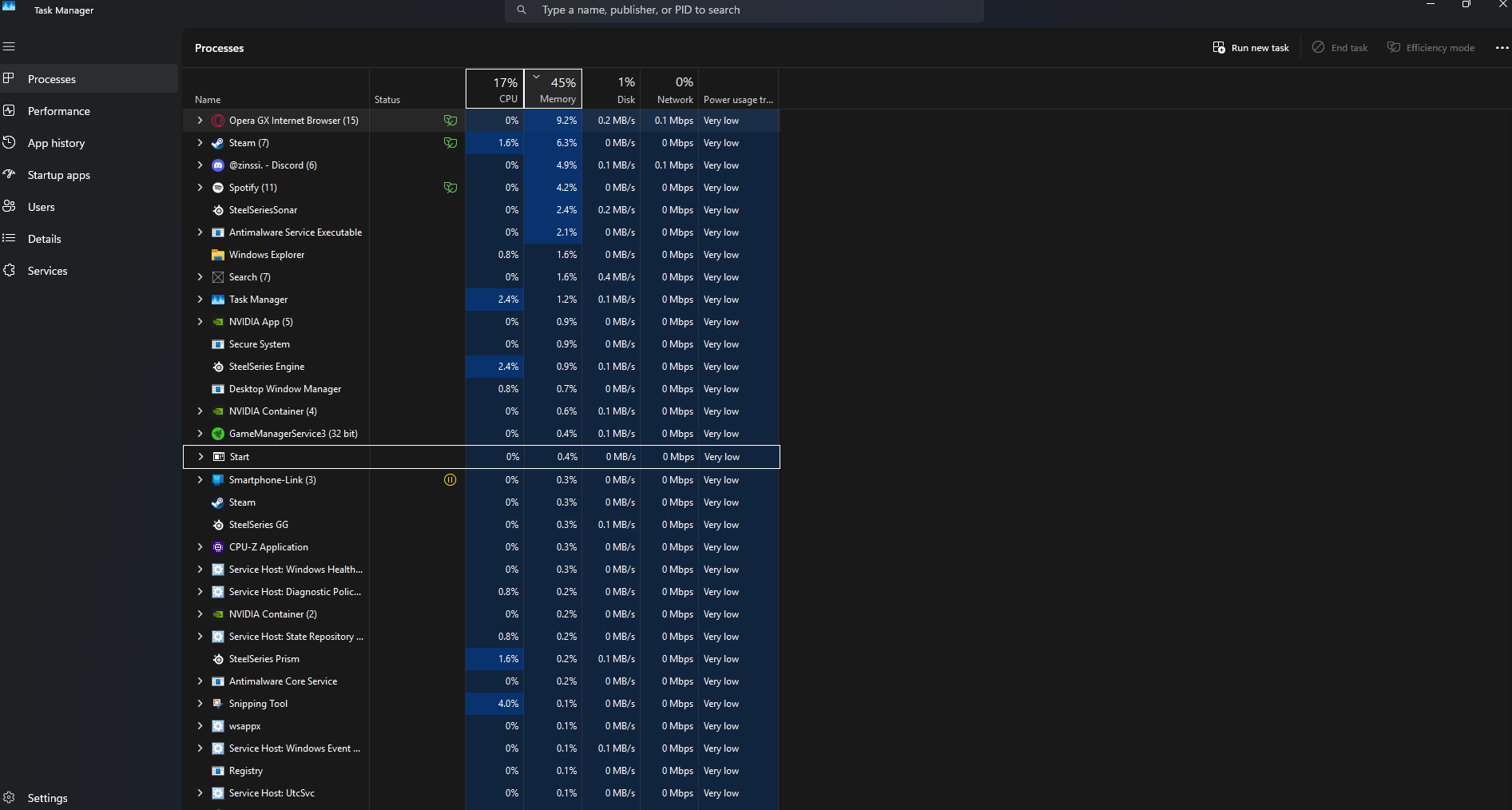Click the efficiency leaf icon for Opera GX
Viewport: 1512px width, 810px height.
(450, 121)
